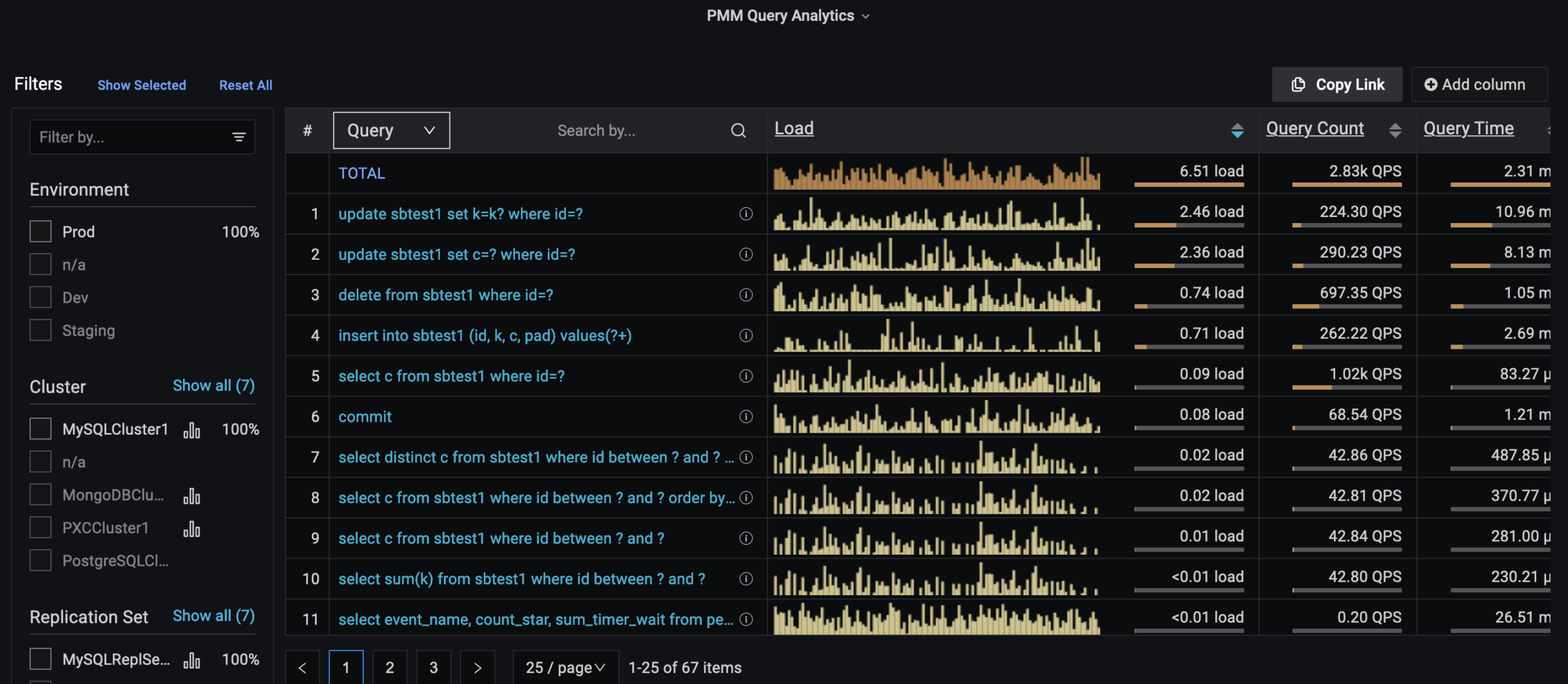
Task: Click the Load column sort arrows
Action: coord(1238,131)
